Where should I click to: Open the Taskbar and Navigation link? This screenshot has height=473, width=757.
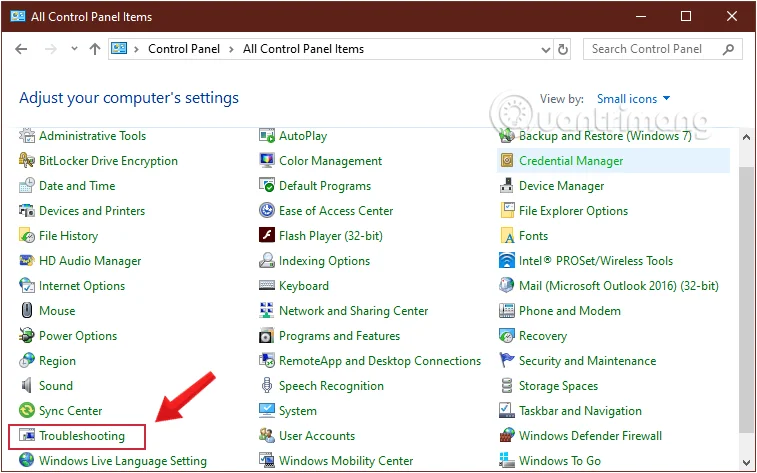pos(580,411)
